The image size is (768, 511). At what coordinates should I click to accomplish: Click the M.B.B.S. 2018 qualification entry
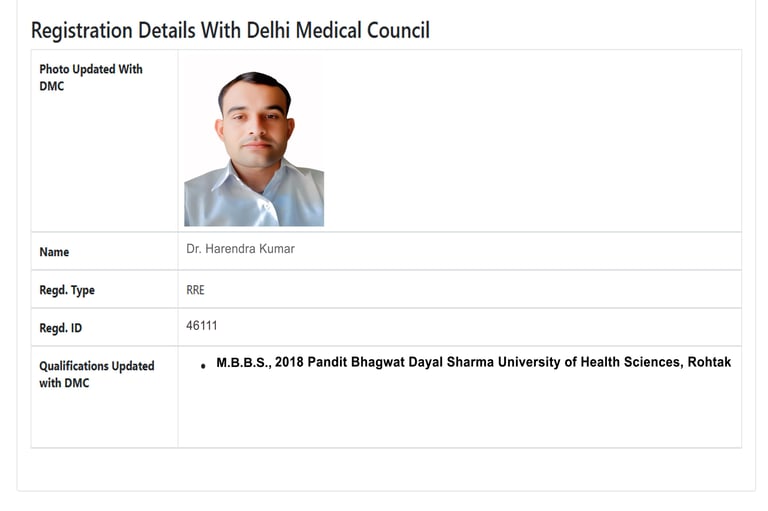tap(473, 362)
